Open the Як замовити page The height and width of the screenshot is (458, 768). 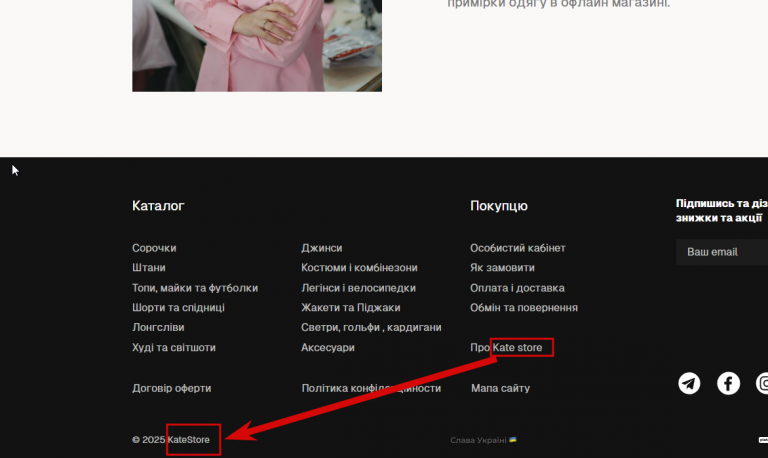[503, 267]
